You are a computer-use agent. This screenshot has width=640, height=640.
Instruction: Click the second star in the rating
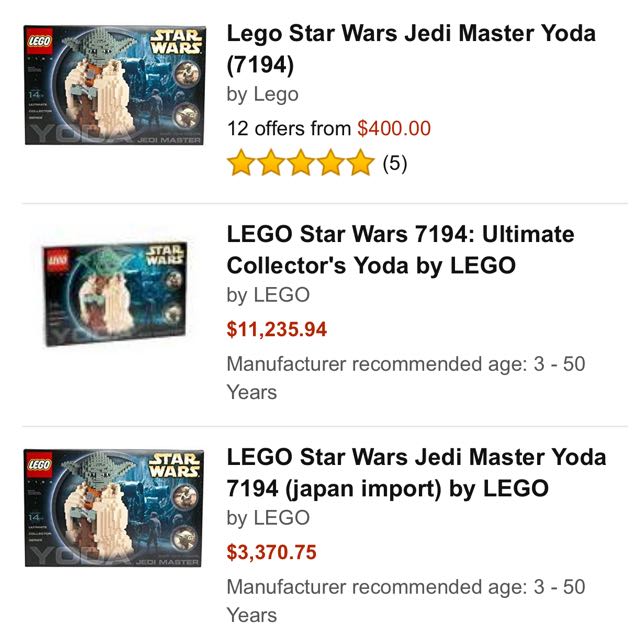click(x=271, y=163)
